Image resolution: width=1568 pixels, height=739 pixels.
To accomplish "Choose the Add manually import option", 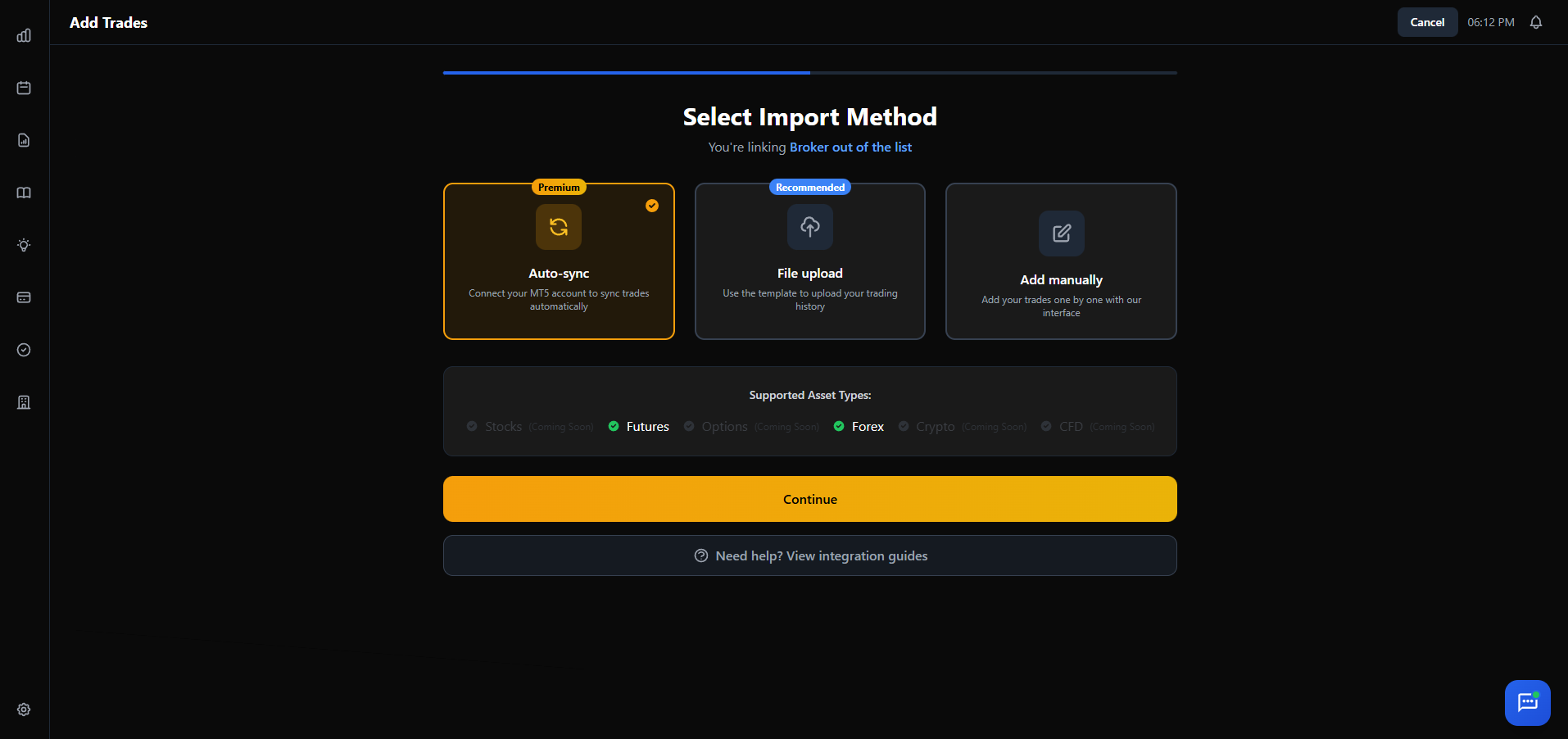I will click(x=1061, y=261).
